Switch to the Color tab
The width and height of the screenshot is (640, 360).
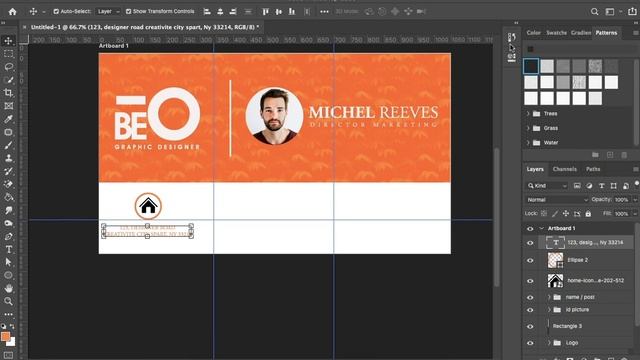point(533,33)
